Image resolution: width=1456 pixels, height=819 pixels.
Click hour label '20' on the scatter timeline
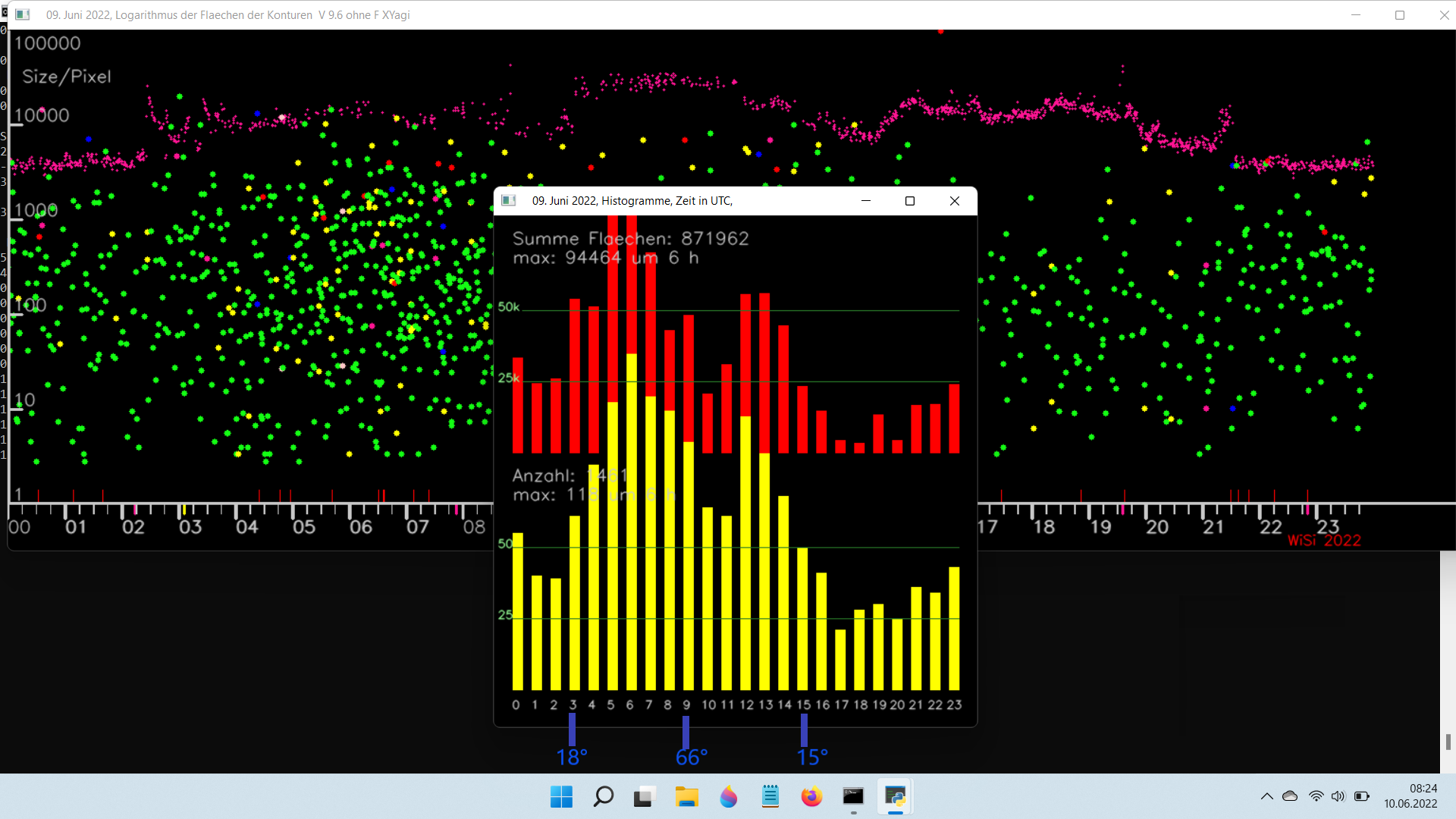click(x=1157, y=527)
